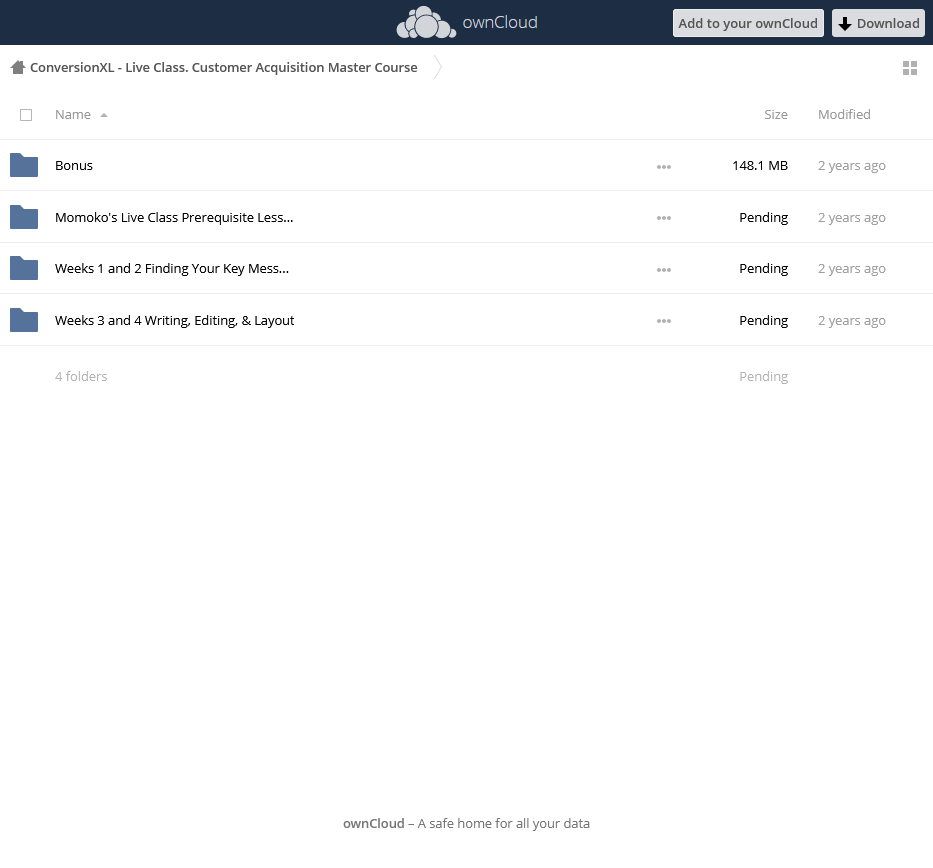Click the 4 folders summary text
This screenshot has height=868, width=933.
[81, 376]
